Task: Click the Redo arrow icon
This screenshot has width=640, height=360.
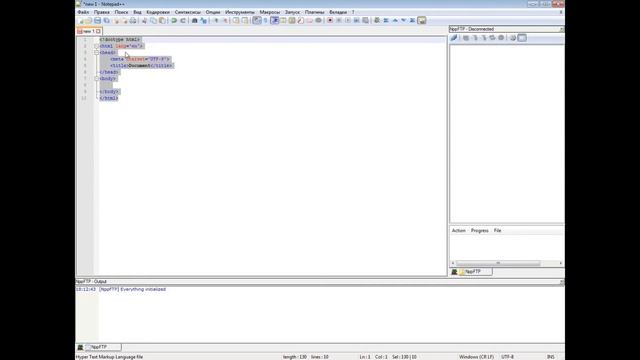Action: [183, 20]
